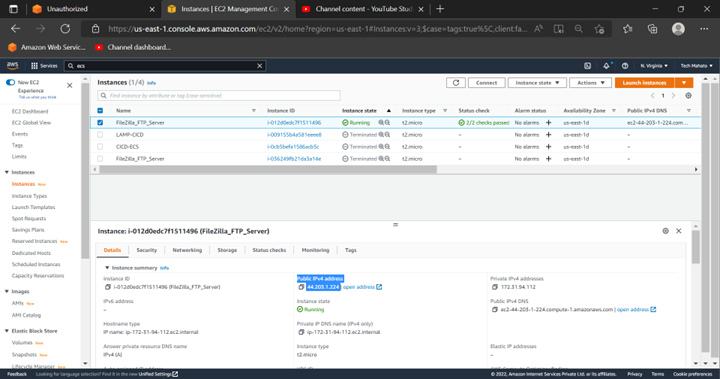The image size is (720, 379).
Task: Switch to the Tags tab
Action: coord(350,250)
